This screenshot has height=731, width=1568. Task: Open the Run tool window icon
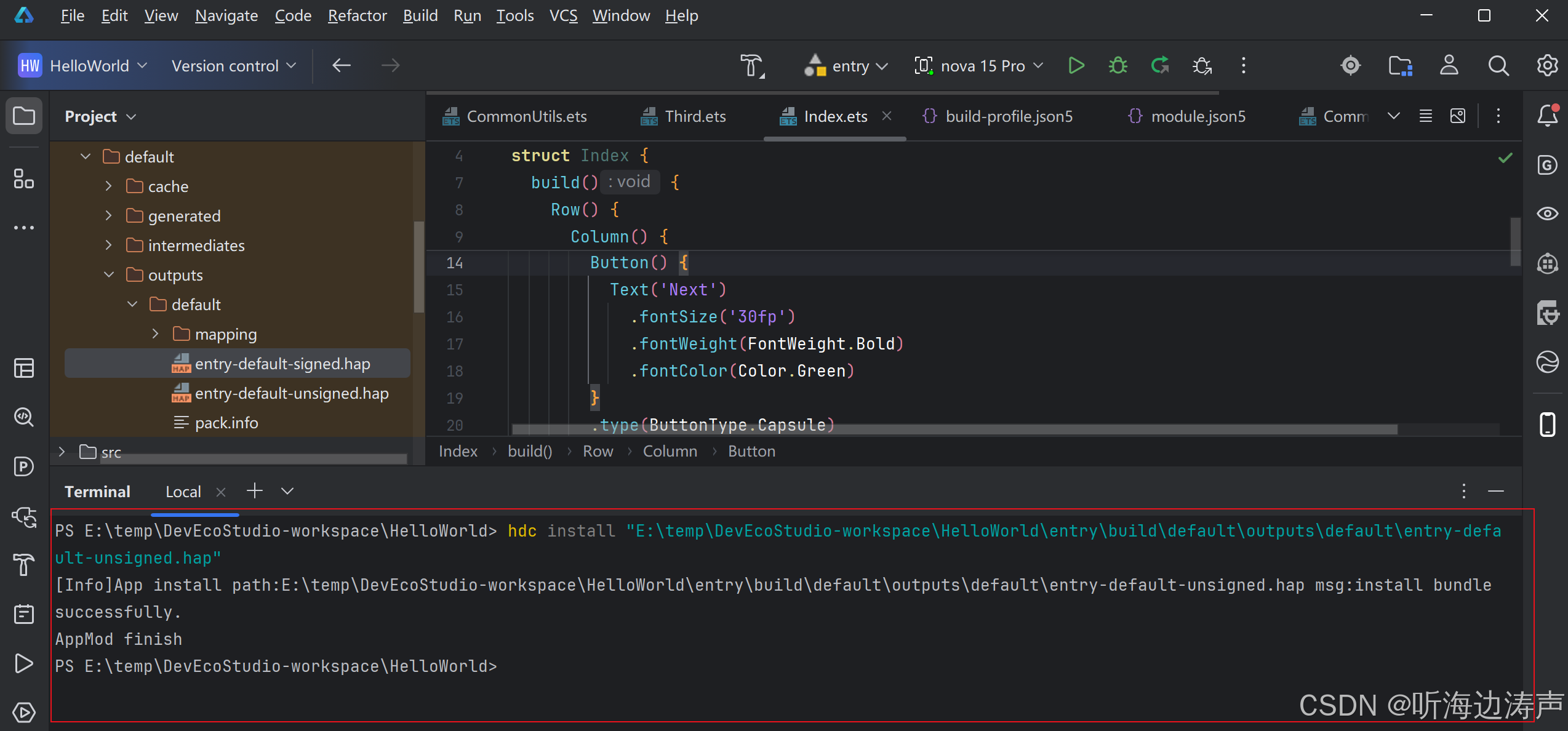pos(24,663)
